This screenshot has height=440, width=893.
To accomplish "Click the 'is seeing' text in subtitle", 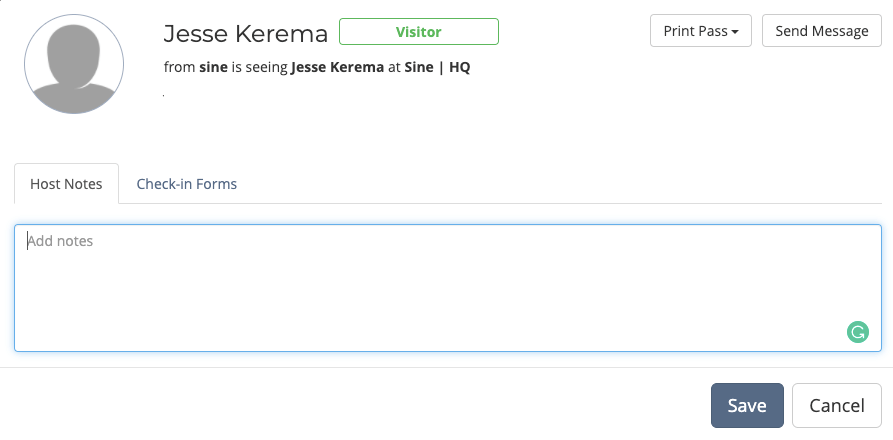I will [259, 67].
